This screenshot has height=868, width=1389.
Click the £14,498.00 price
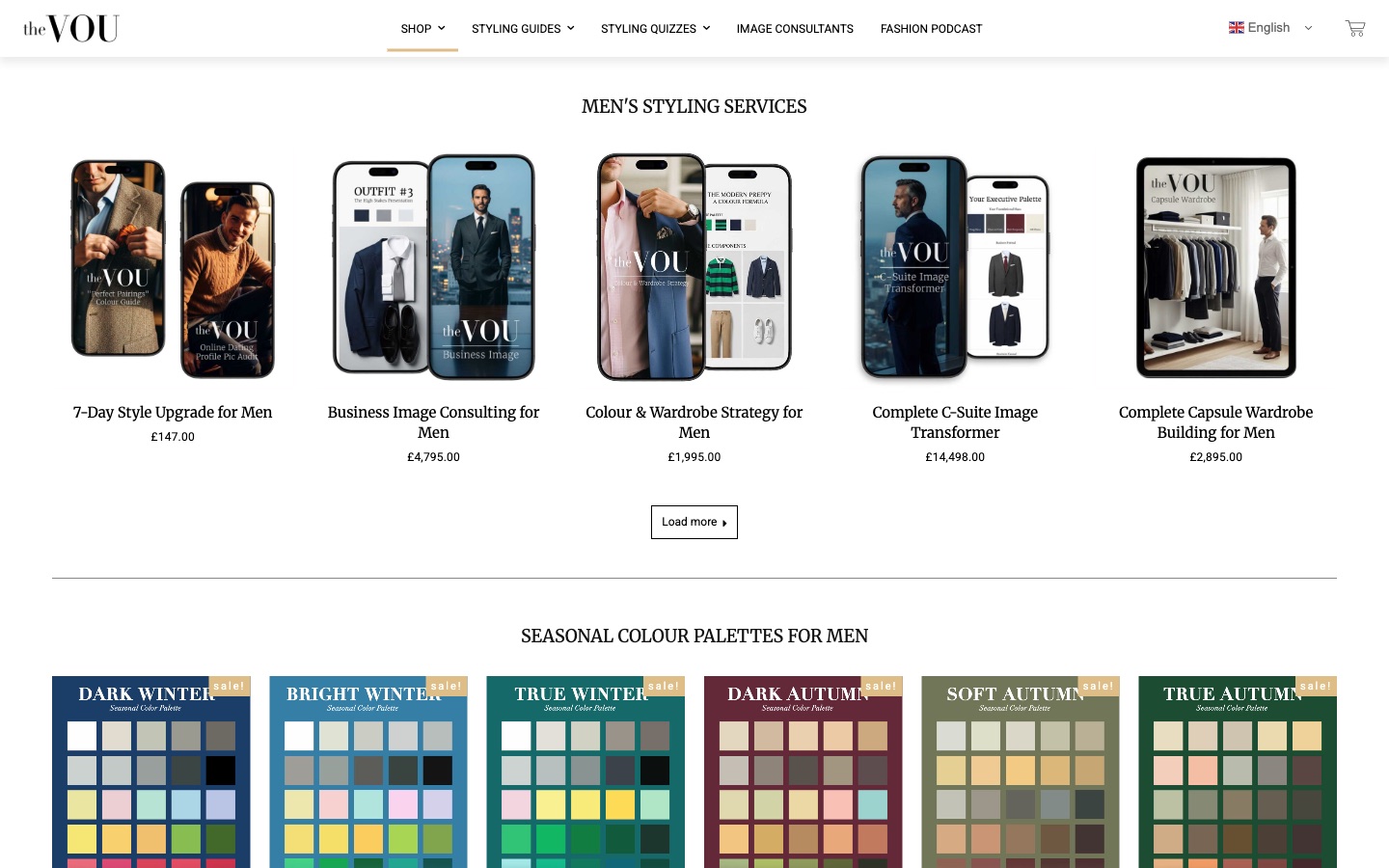955,457
